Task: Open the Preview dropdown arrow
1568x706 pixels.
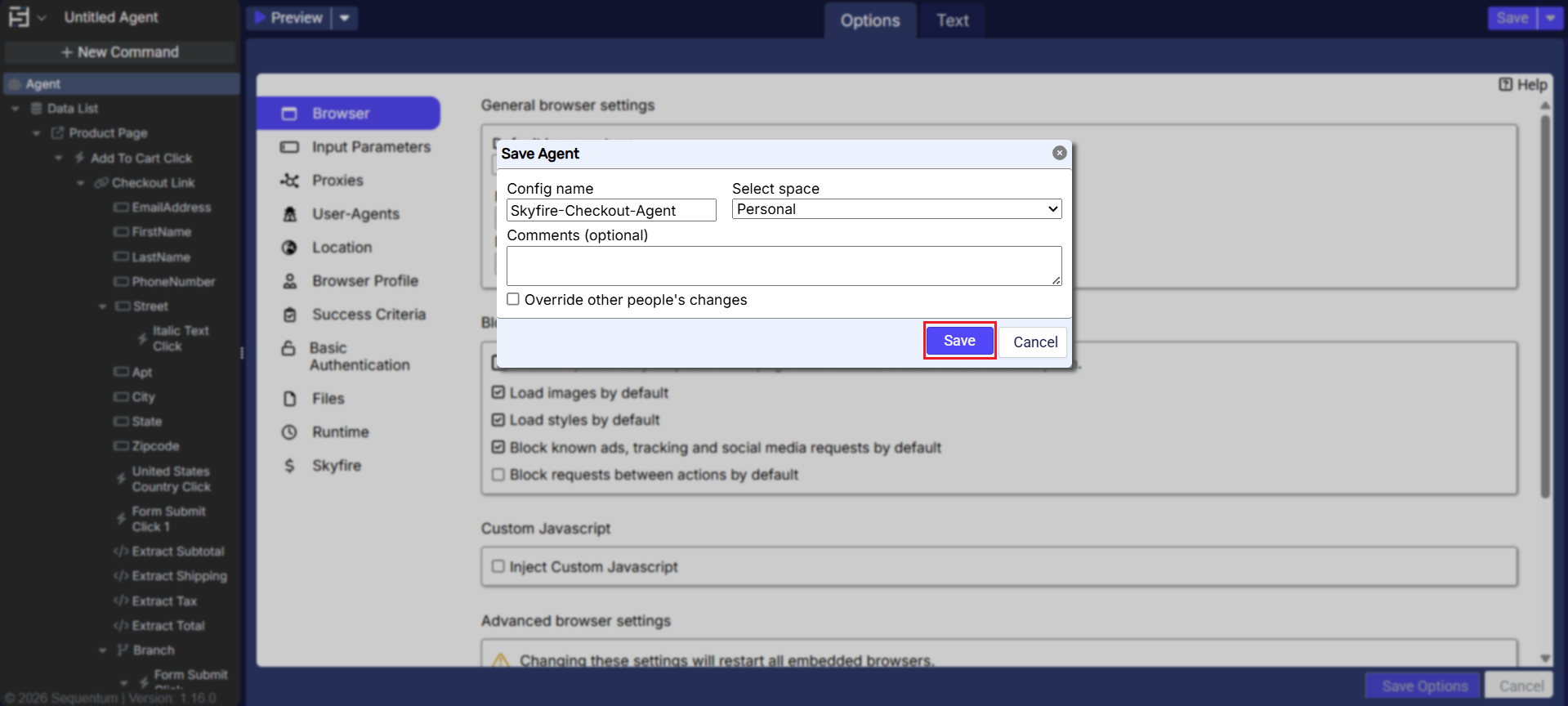Action: (345, 18)
